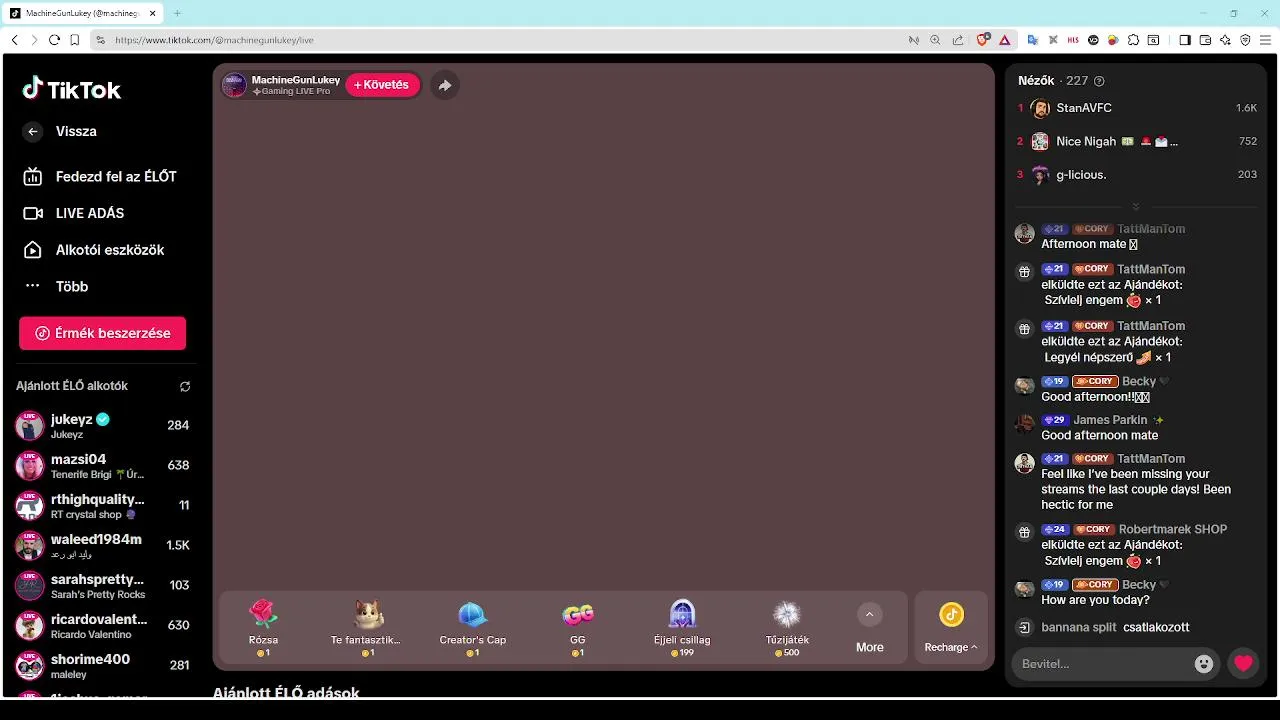This screenshot has width=1280, height=720.
Task: Send a heart like
Action: tap(1243, 663)
